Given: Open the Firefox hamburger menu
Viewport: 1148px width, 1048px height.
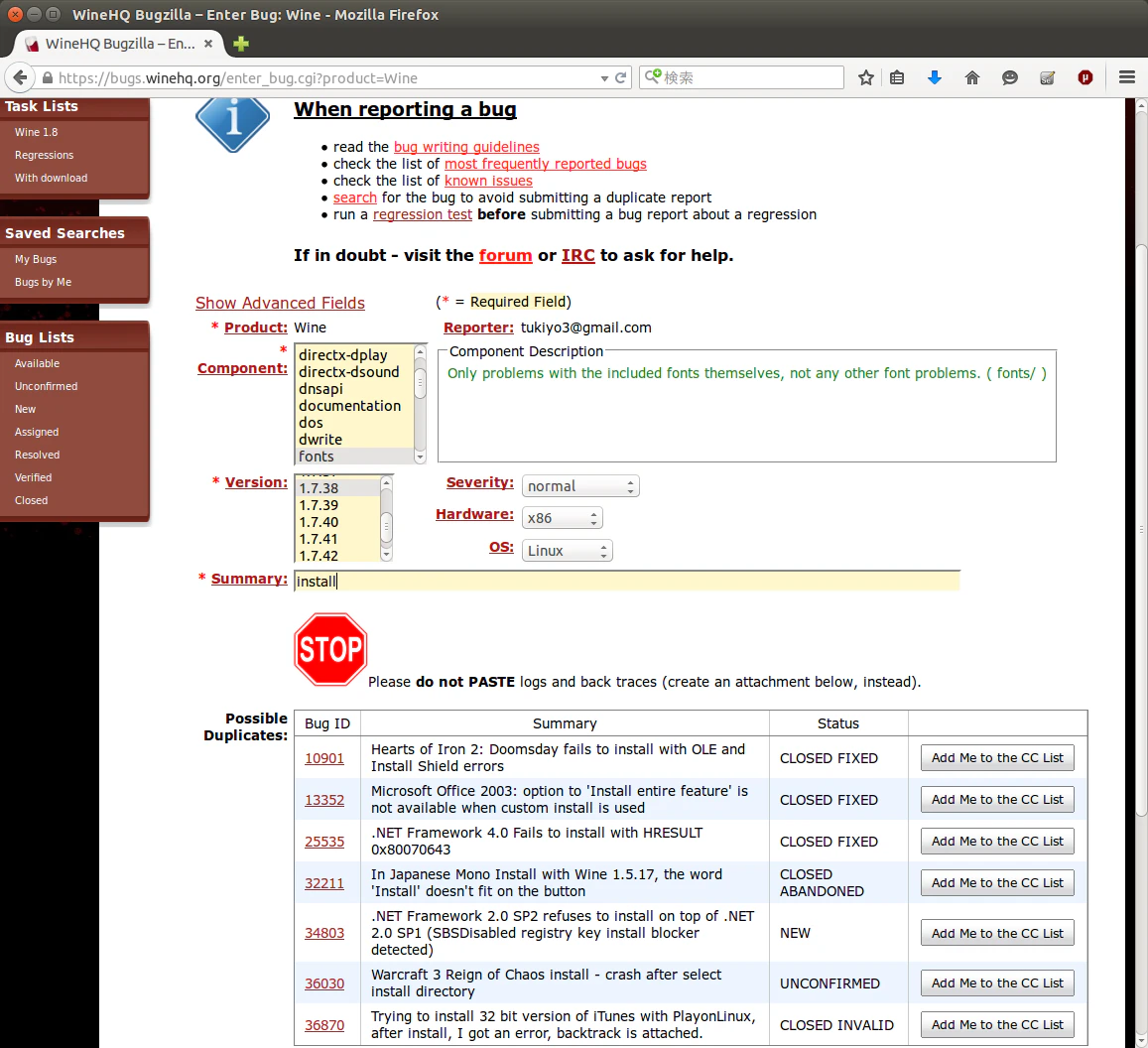Looking at the screenshot, I should (x=1127, y=77).
